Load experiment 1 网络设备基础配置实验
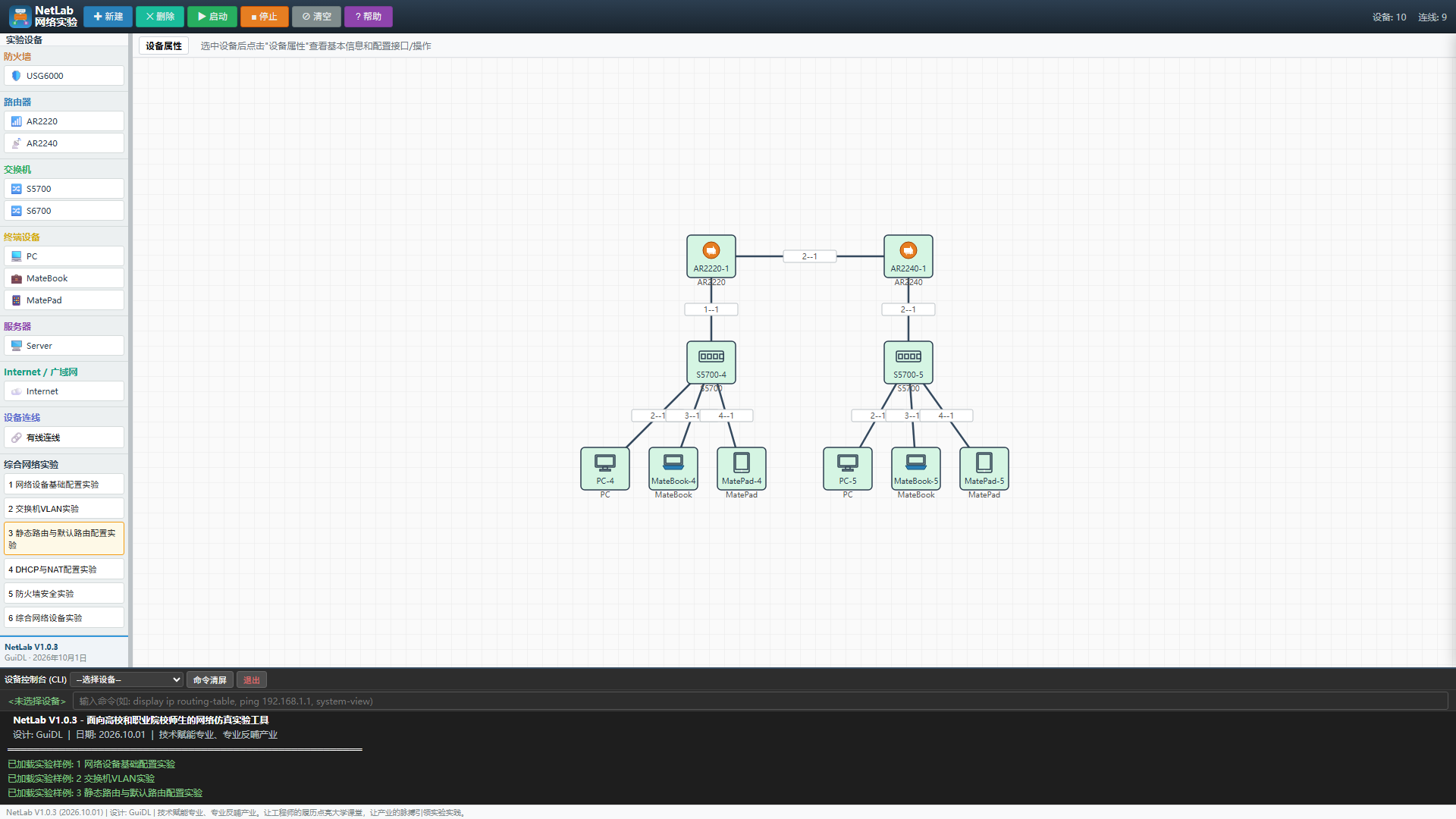The width and height of the screenshot is (1456, 819). pyautogui.click(x=64, y=485)
